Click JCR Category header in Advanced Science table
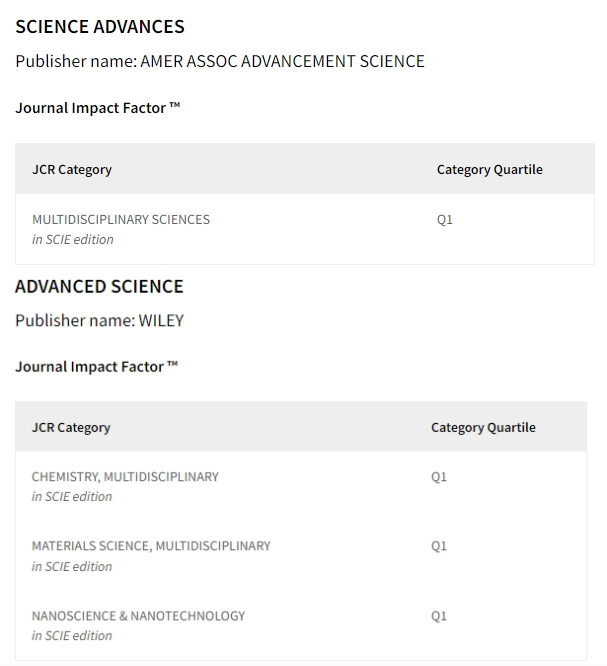Screen dimensions: 607x666 (x=71, y=427)
